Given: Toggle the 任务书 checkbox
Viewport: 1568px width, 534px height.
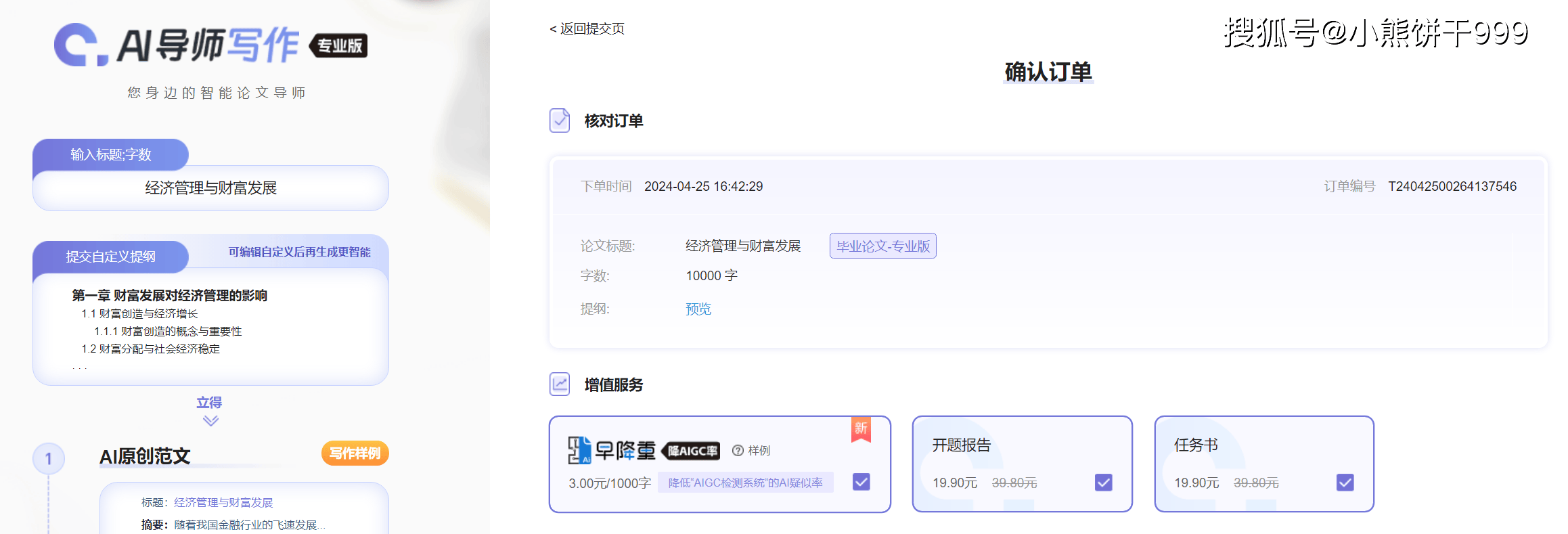Looking at the screenshot, I should tap(1345, 483).
